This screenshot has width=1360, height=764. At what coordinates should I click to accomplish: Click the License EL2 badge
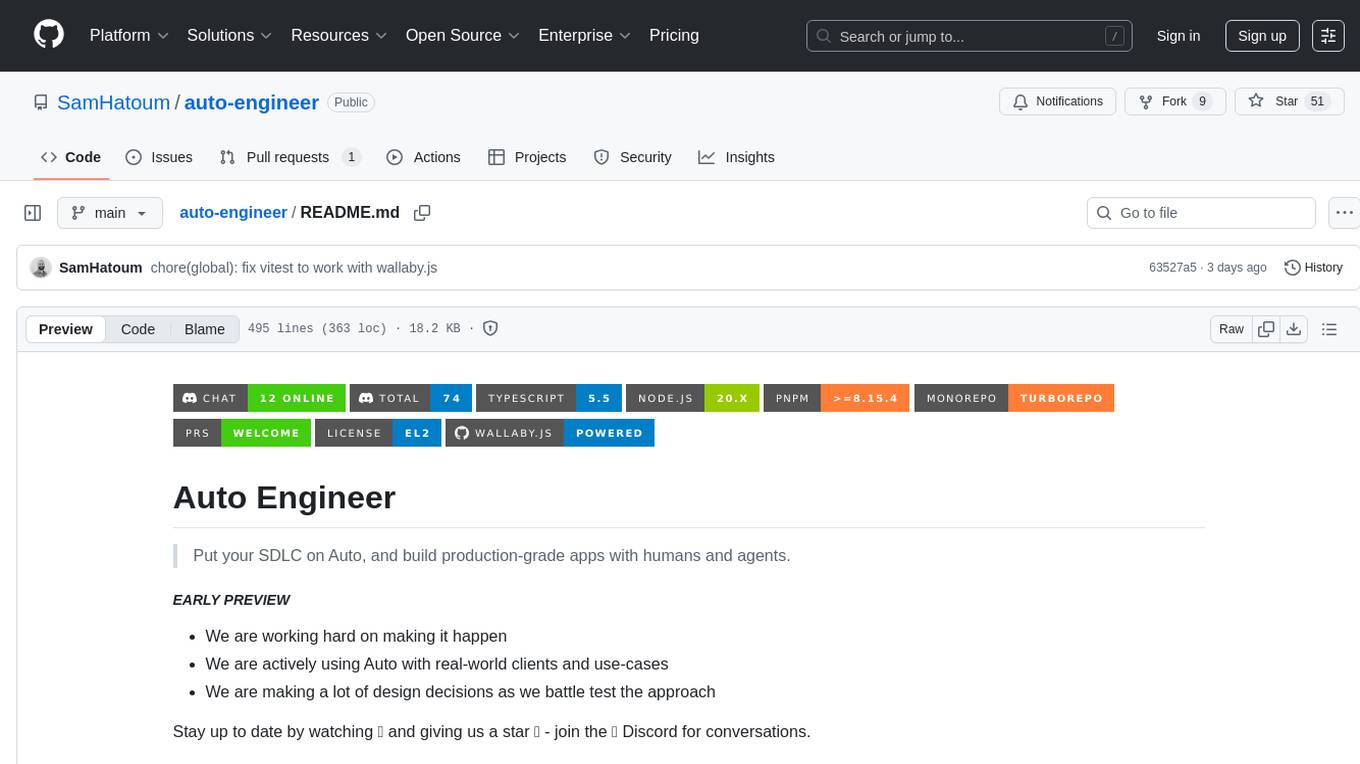pyautogui.click(x=378, y=433)
